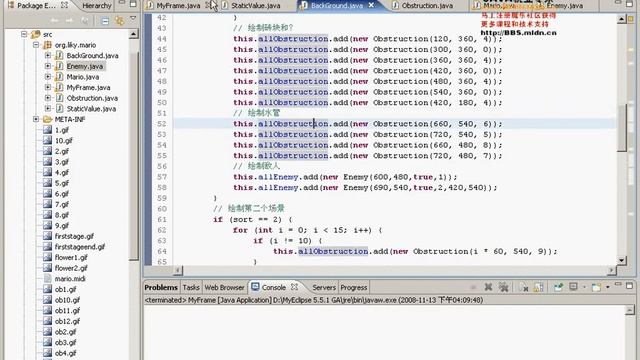Switch to the Tasks tab
This screenshot has height=360, width=640.
click(x=191, y=287)
